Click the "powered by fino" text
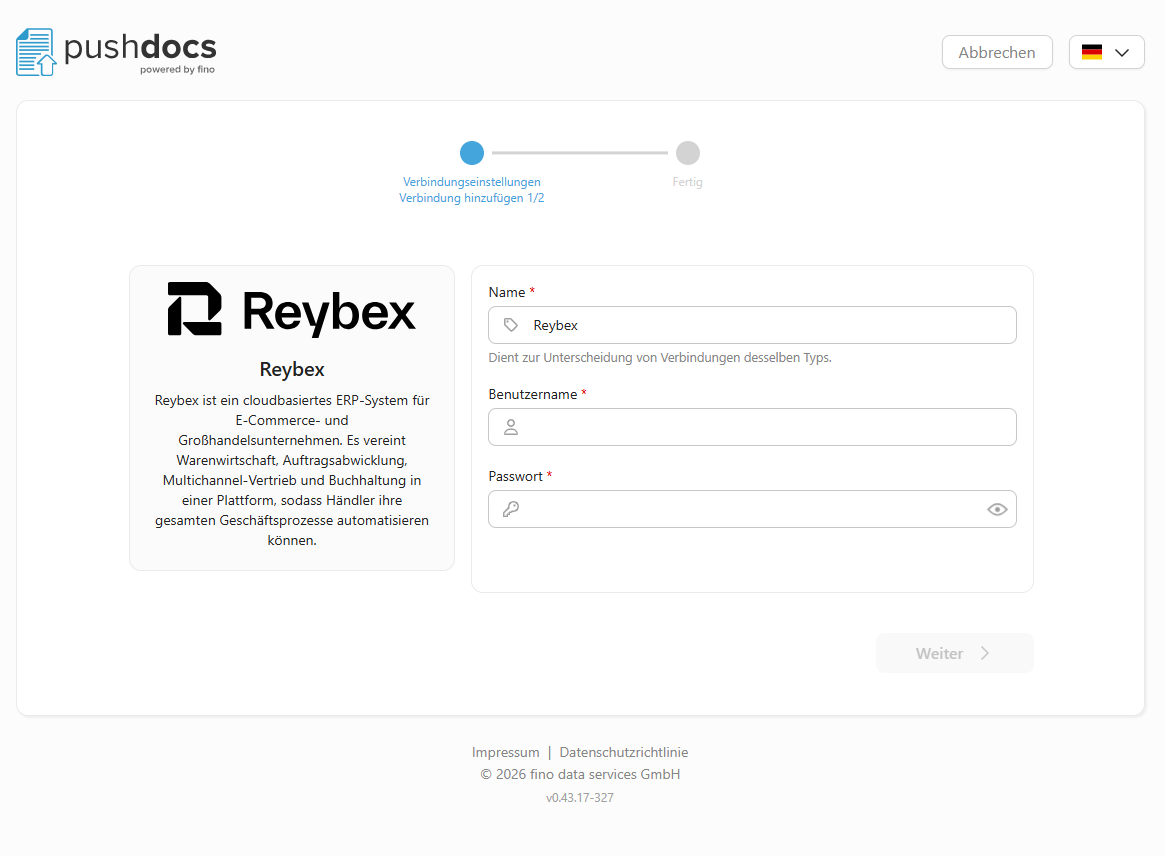The width and height of the screenshot is (1165, 856). 178,70
